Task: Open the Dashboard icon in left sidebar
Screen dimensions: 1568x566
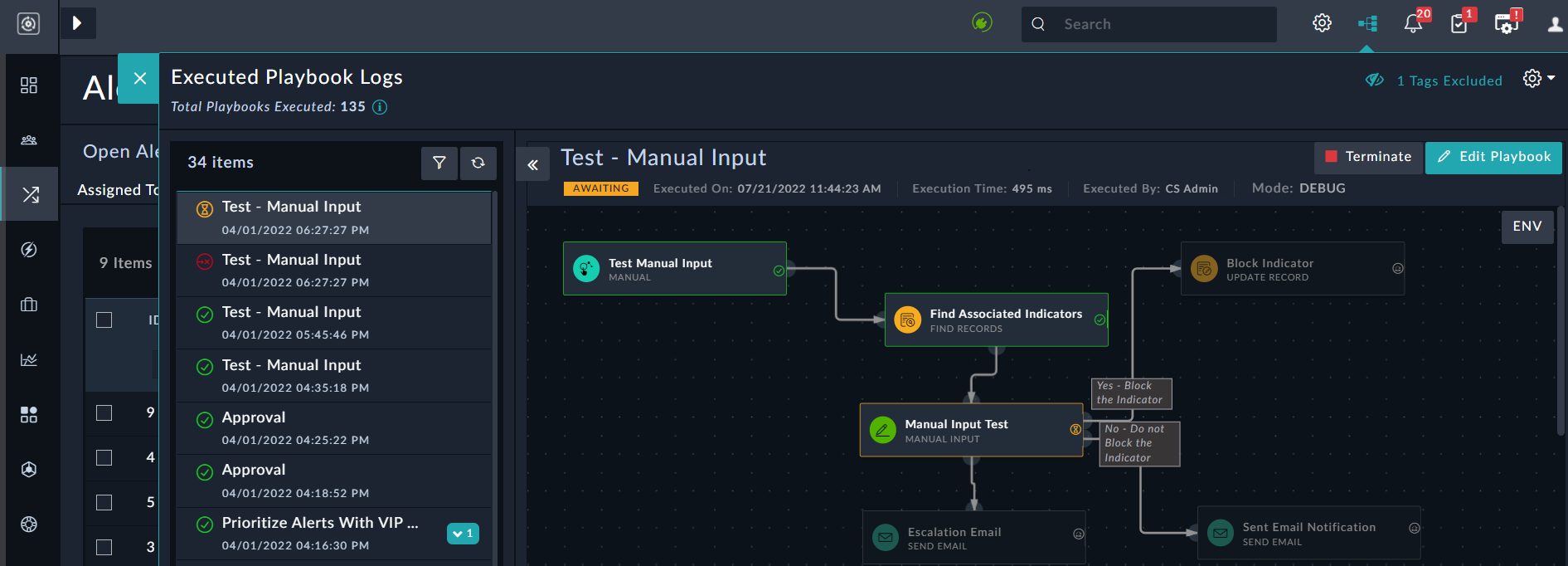Action: pos(29,85)
